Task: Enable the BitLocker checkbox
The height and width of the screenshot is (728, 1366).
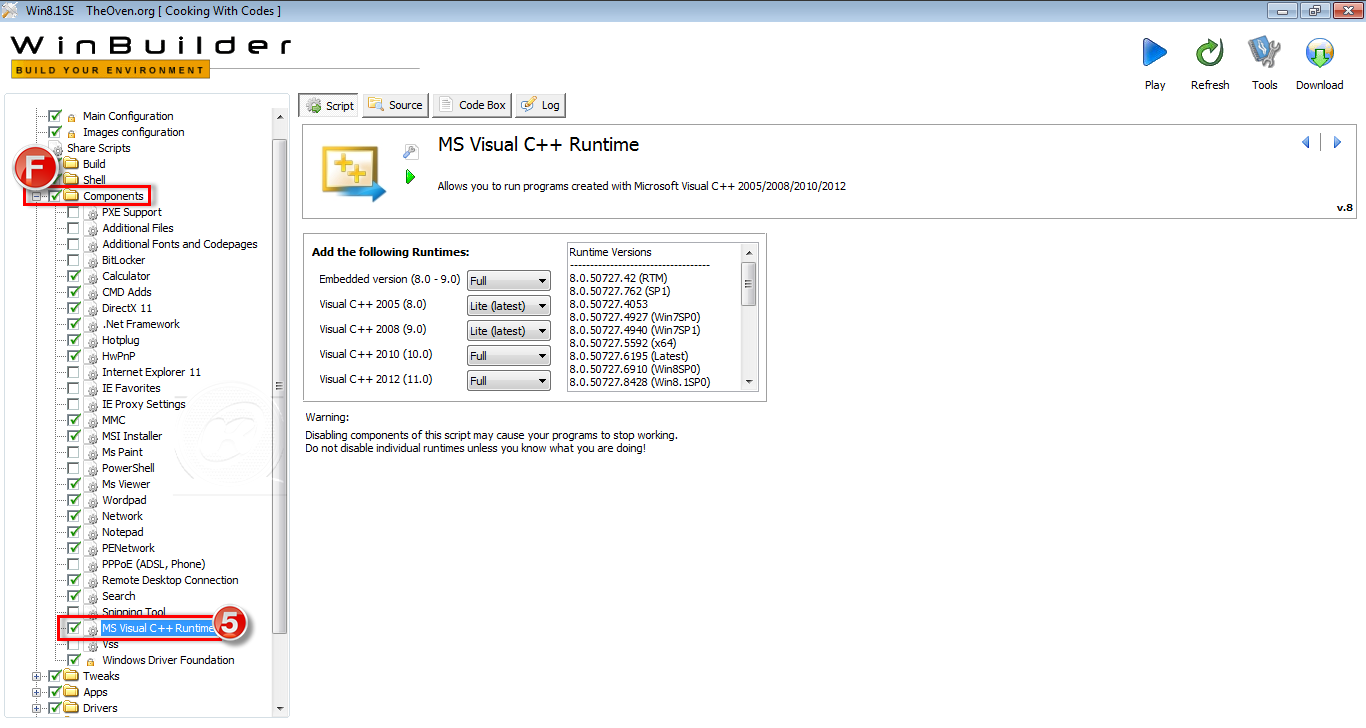Action: pyautogui.click(x=74, y=260)
